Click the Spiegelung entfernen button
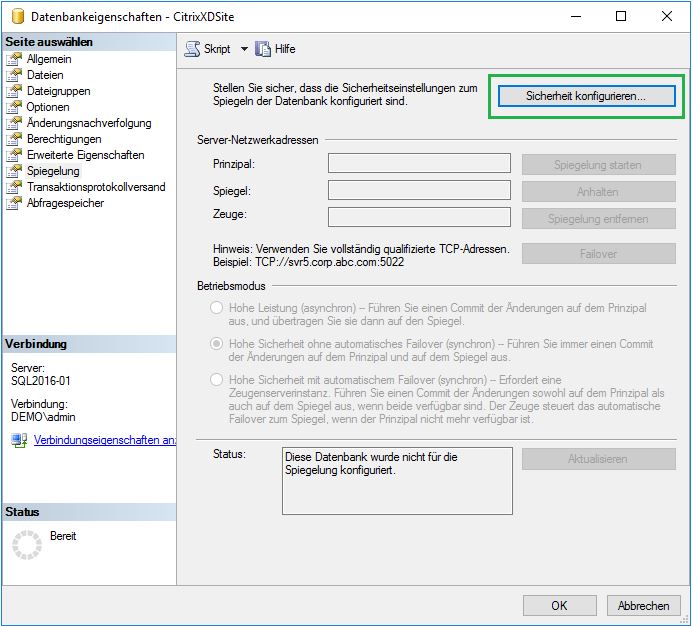 coord(598,219)
